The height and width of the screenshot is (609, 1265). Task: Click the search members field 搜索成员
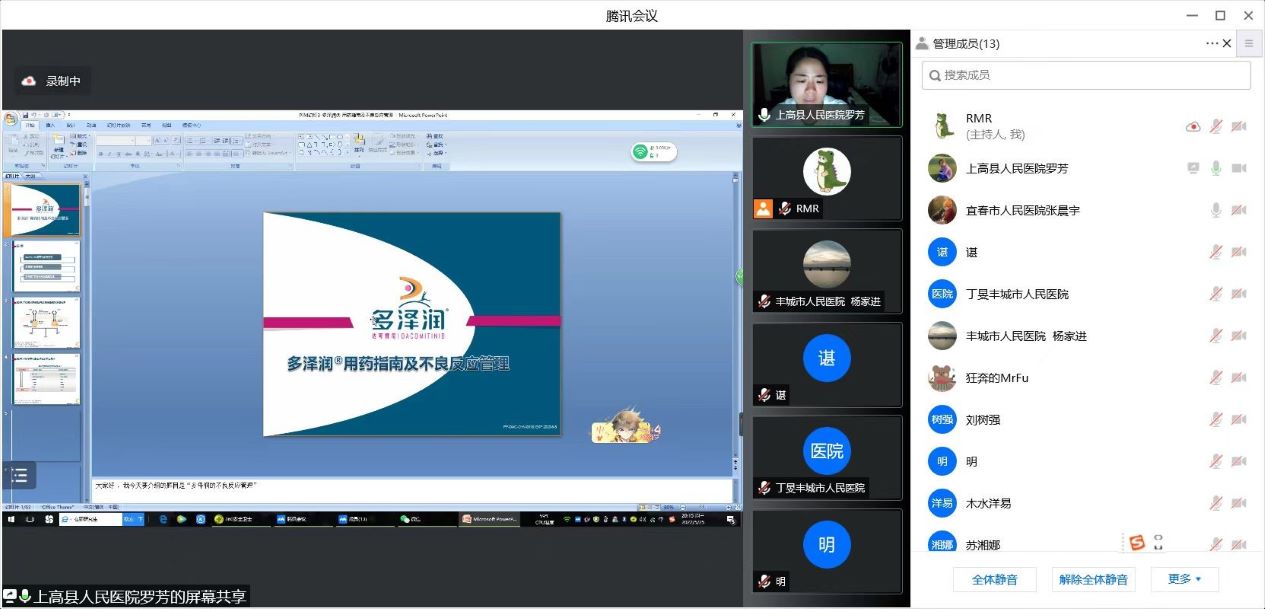pos(1086,75)
